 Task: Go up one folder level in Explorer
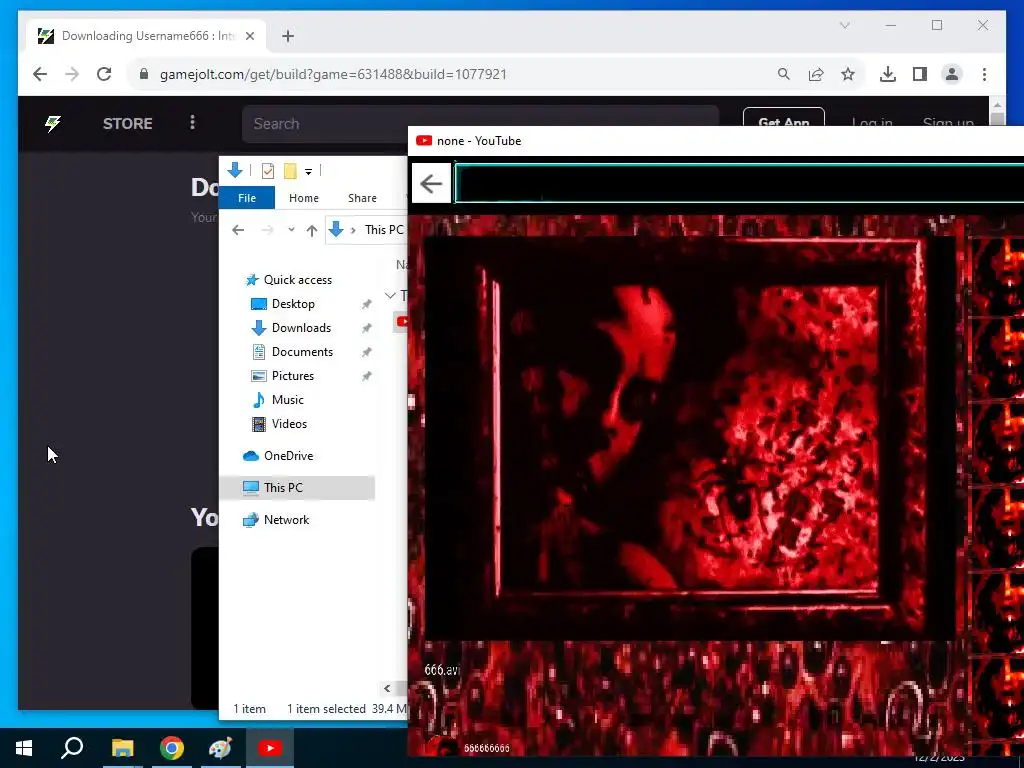click(312, 230)
